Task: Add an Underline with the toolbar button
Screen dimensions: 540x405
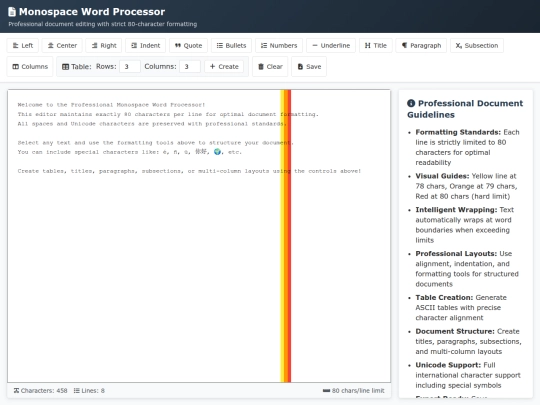Action: tap(331, 45)
